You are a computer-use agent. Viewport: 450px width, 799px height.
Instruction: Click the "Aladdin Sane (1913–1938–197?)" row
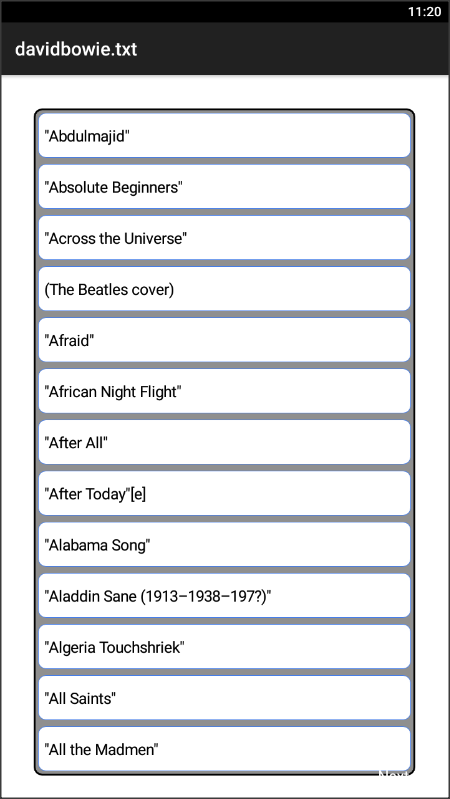(224, 596)
